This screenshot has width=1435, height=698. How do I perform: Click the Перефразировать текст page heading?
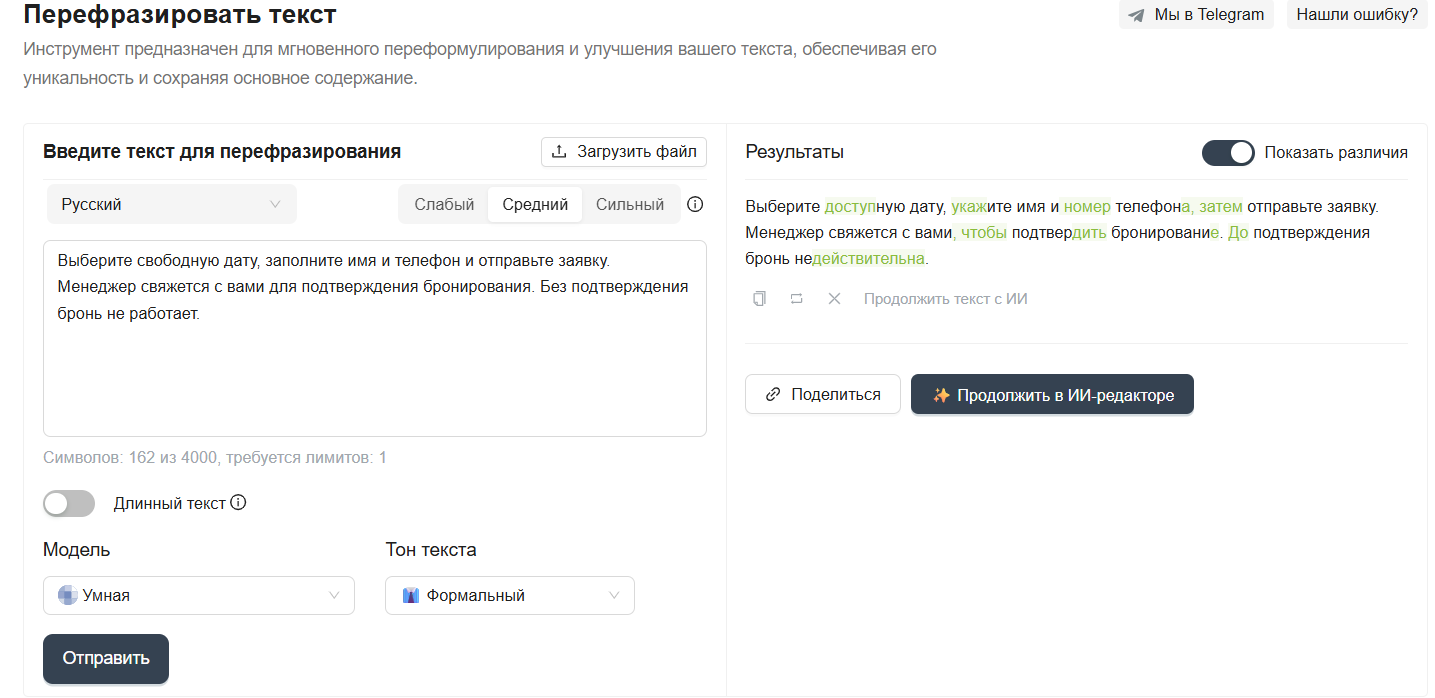click(180, 15)
